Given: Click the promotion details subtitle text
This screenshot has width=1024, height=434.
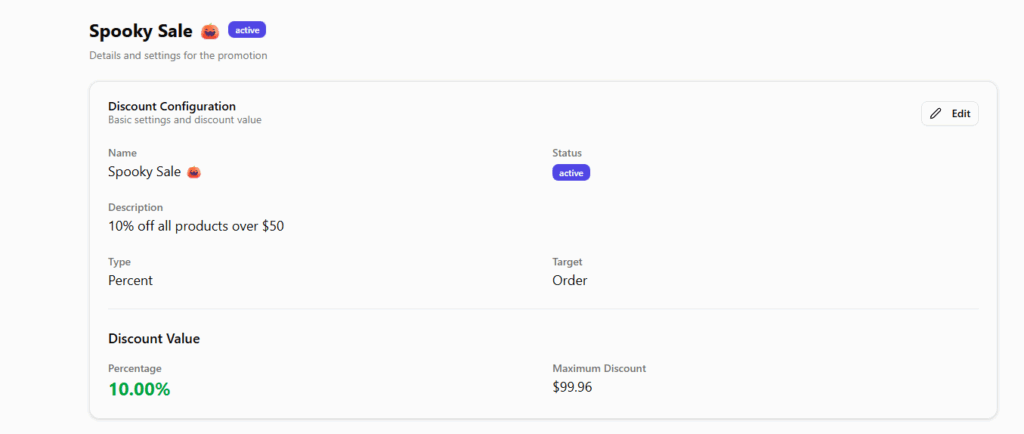Looking at the screenshot, I should (178, 56).
